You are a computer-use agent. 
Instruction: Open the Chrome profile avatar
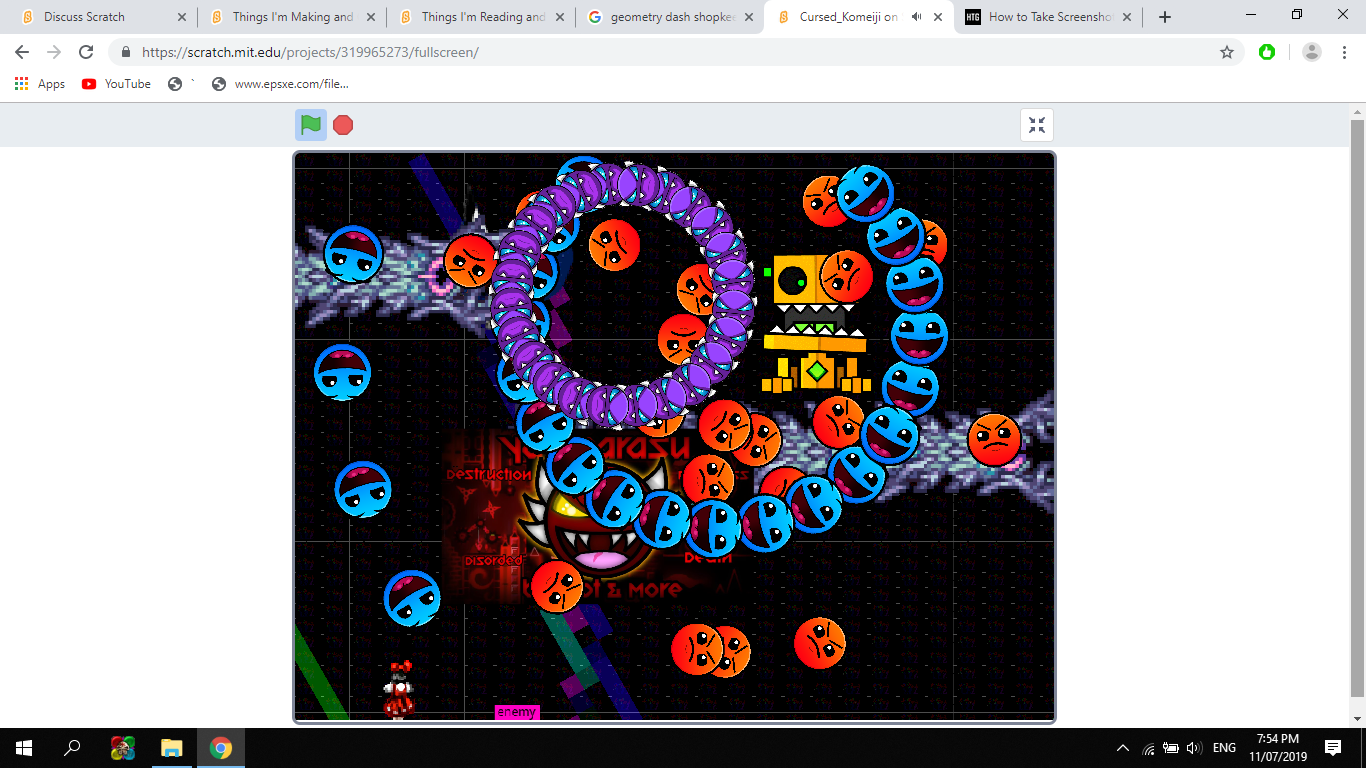click(1312, 52)
